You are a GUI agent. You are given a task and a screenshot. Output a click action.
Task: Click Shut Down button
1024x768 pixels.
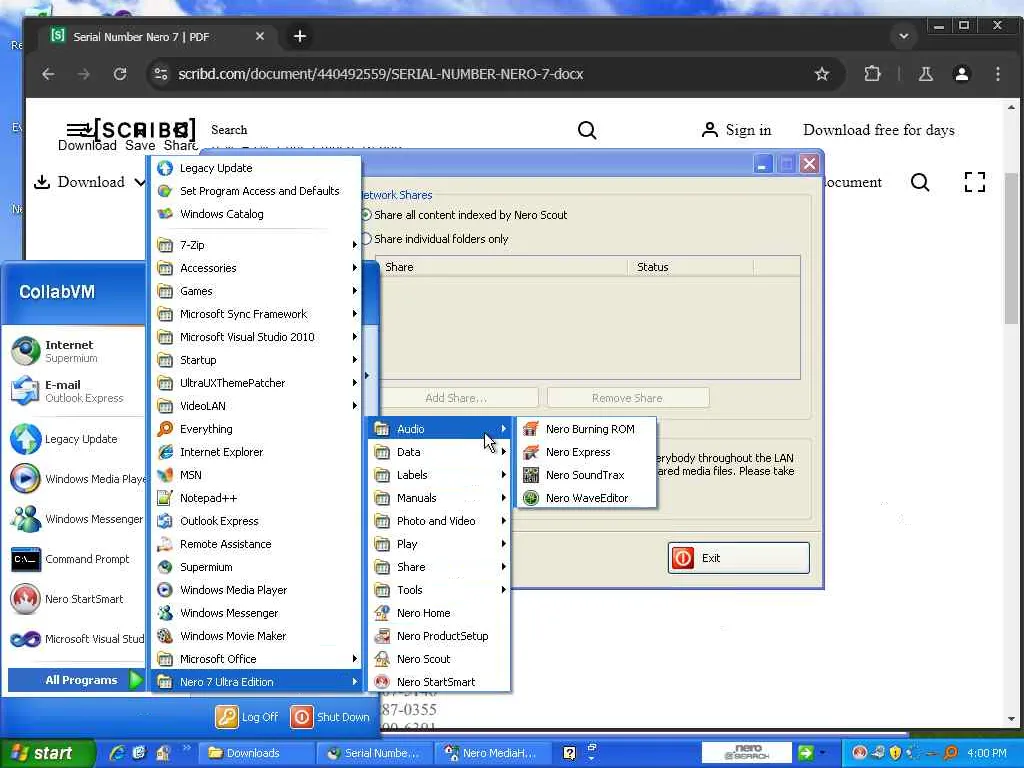330,717
